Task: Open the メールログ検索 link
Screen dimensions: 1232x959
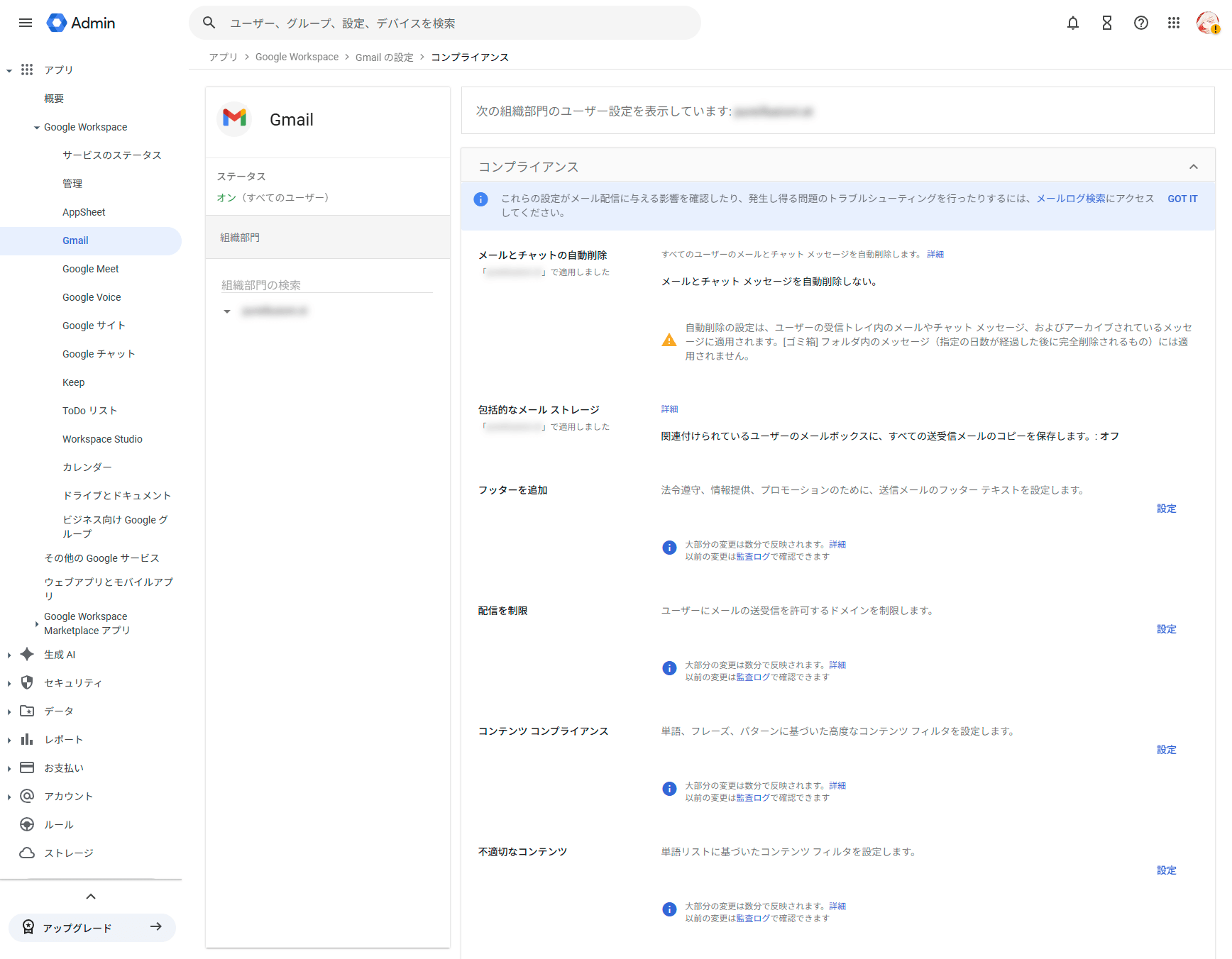Action: coord(1070,199)
